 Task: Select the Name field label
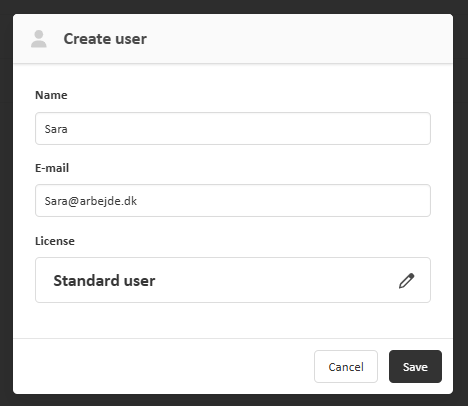[x=51, y=95]
